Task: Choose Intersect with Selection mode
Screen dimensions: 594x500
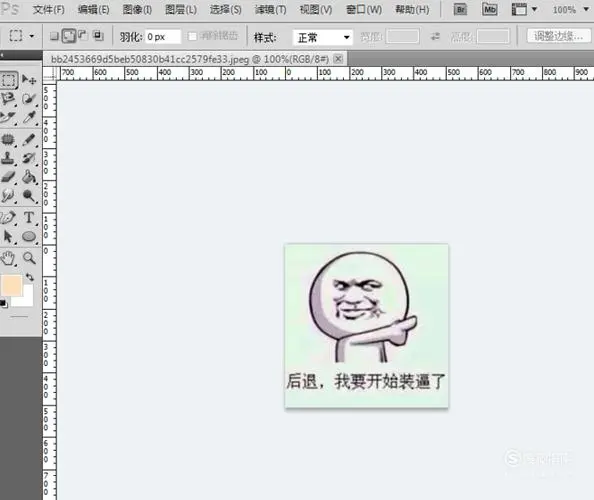Action: (98, 36)
